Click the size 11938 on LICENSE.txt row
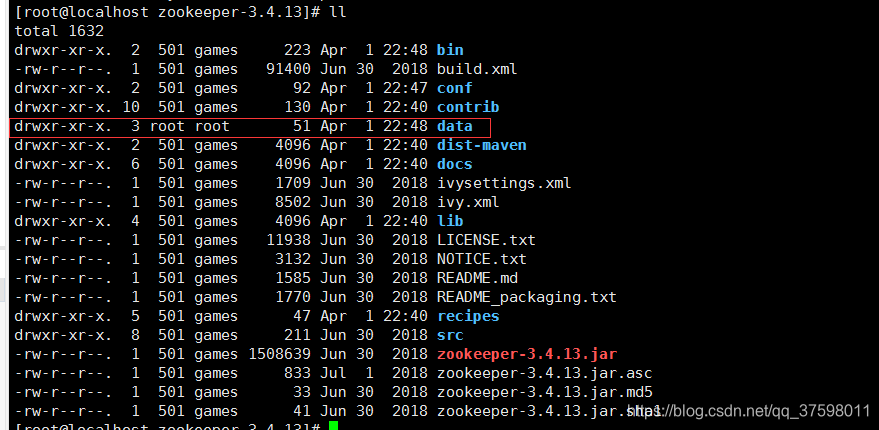This screenshot has height=430, width=879. 288,240
